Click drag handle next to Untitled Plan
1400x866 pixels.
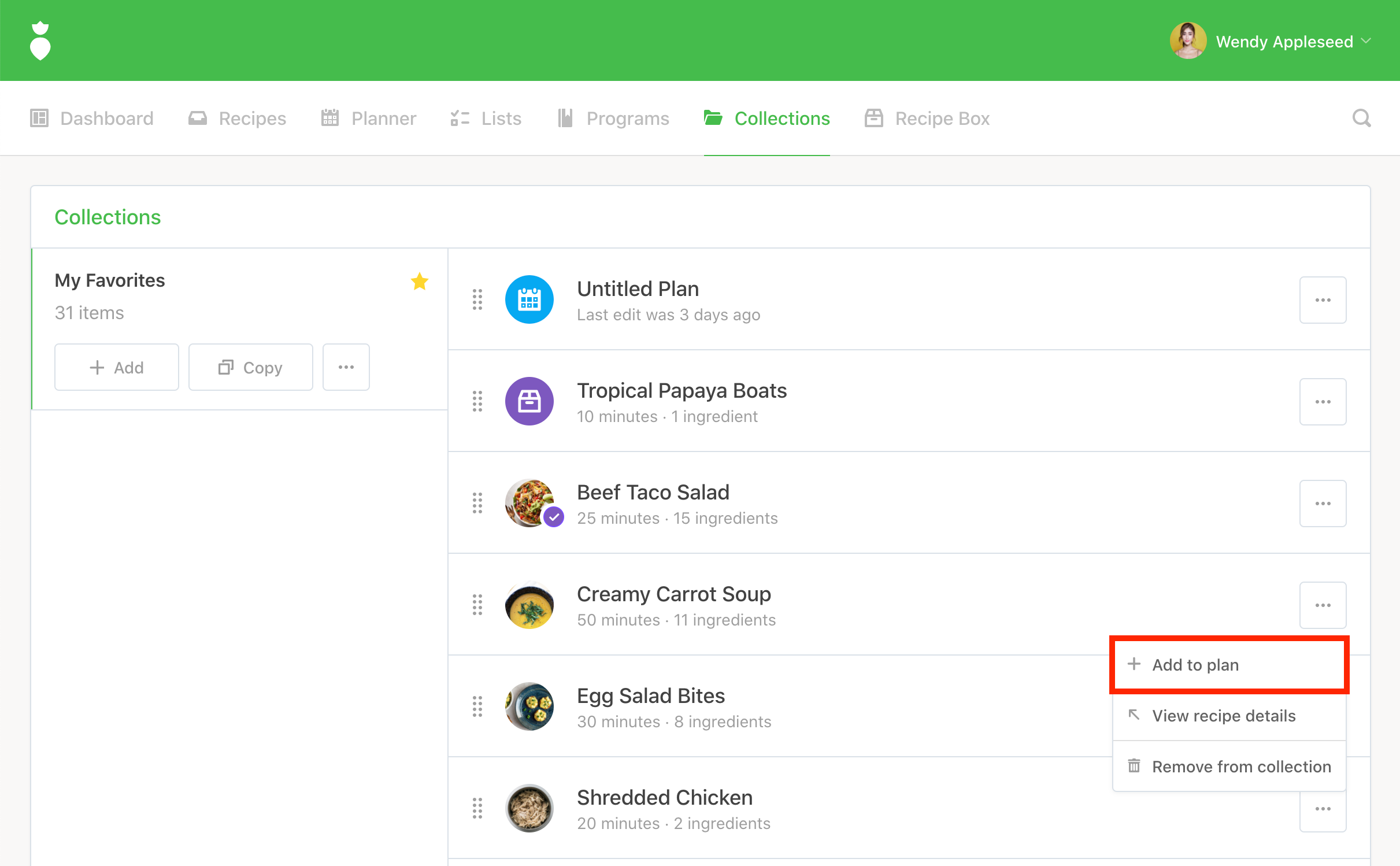click(477, 299)
